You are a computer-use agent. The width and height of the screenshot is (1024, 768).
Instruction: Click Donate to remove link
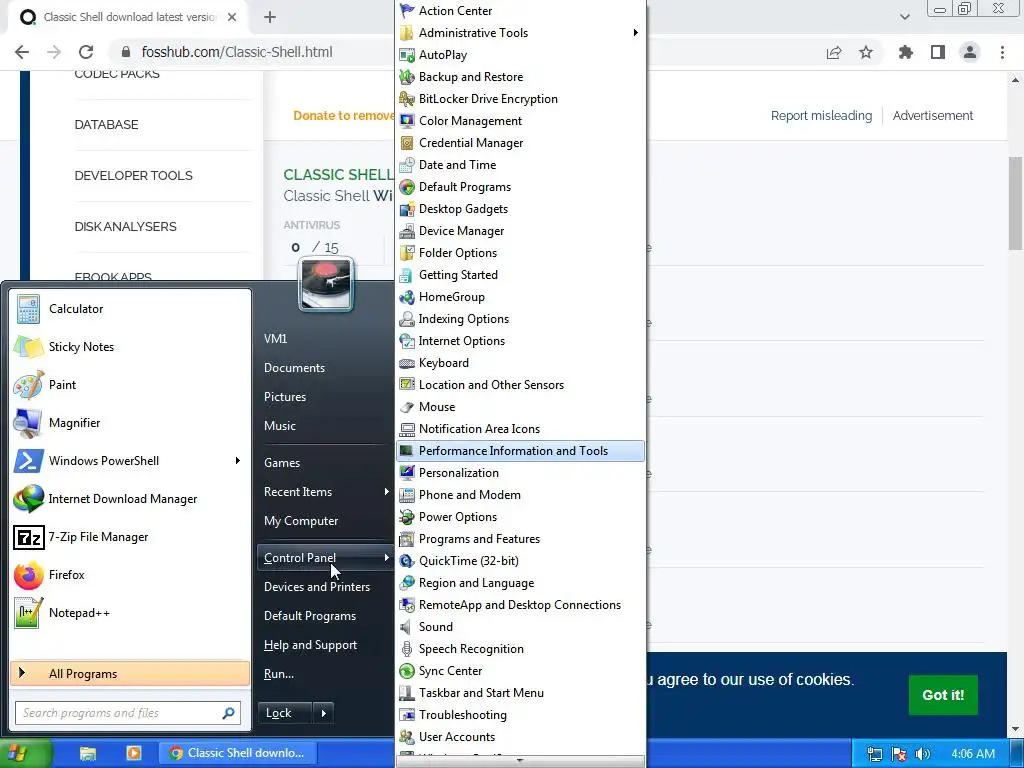[x=344, y=116]
